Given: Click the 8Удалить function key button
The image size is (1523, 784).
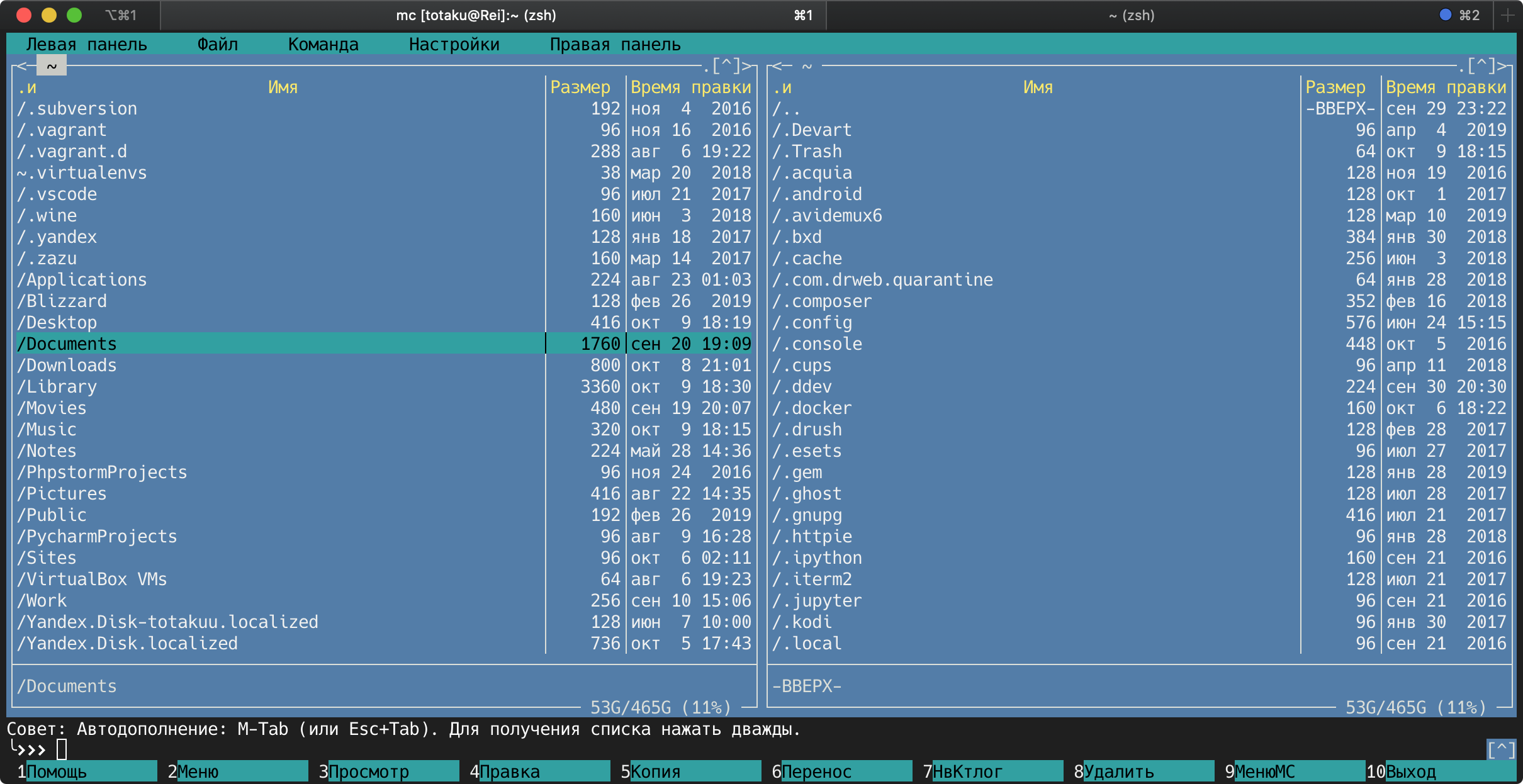Looking at the screenshot, I should 1144,771.
